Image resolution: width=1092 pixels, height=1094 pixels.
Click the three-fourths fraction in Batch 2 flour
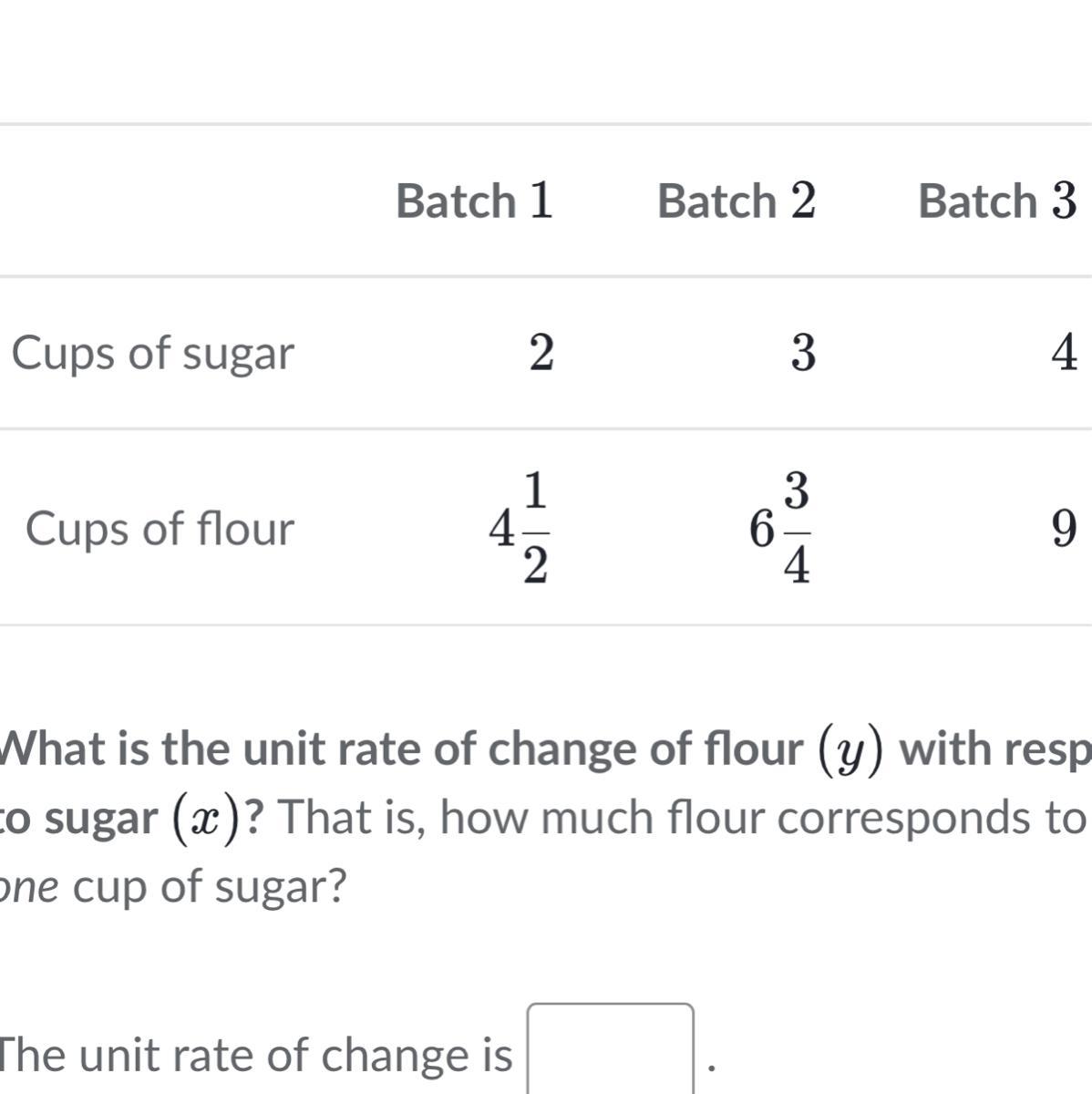coord(798,529)
